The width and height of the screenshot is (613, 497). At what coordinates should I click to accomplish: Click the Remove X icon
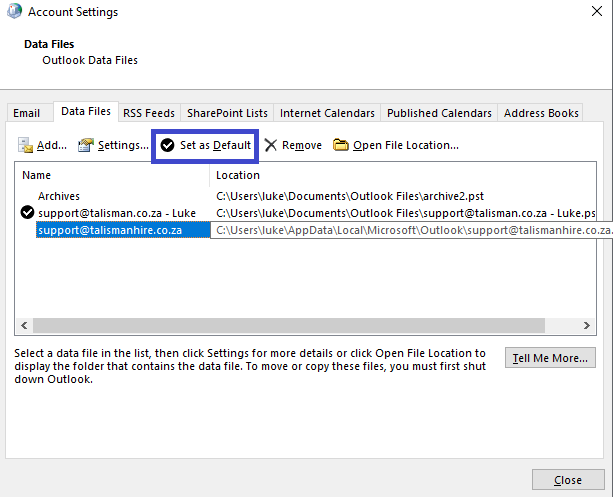point(271,145)
